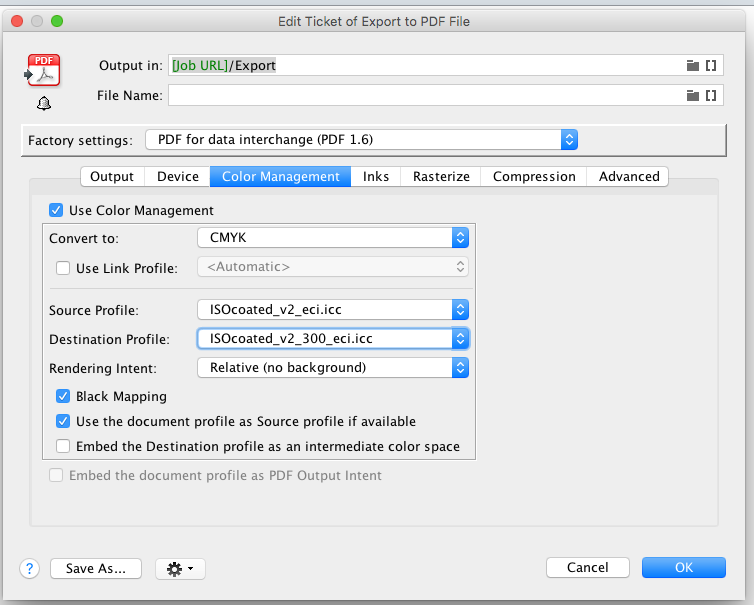Screen dimensions: 754x605
Task: Insert variable brackets in Output in field
Action: (711, 65)
